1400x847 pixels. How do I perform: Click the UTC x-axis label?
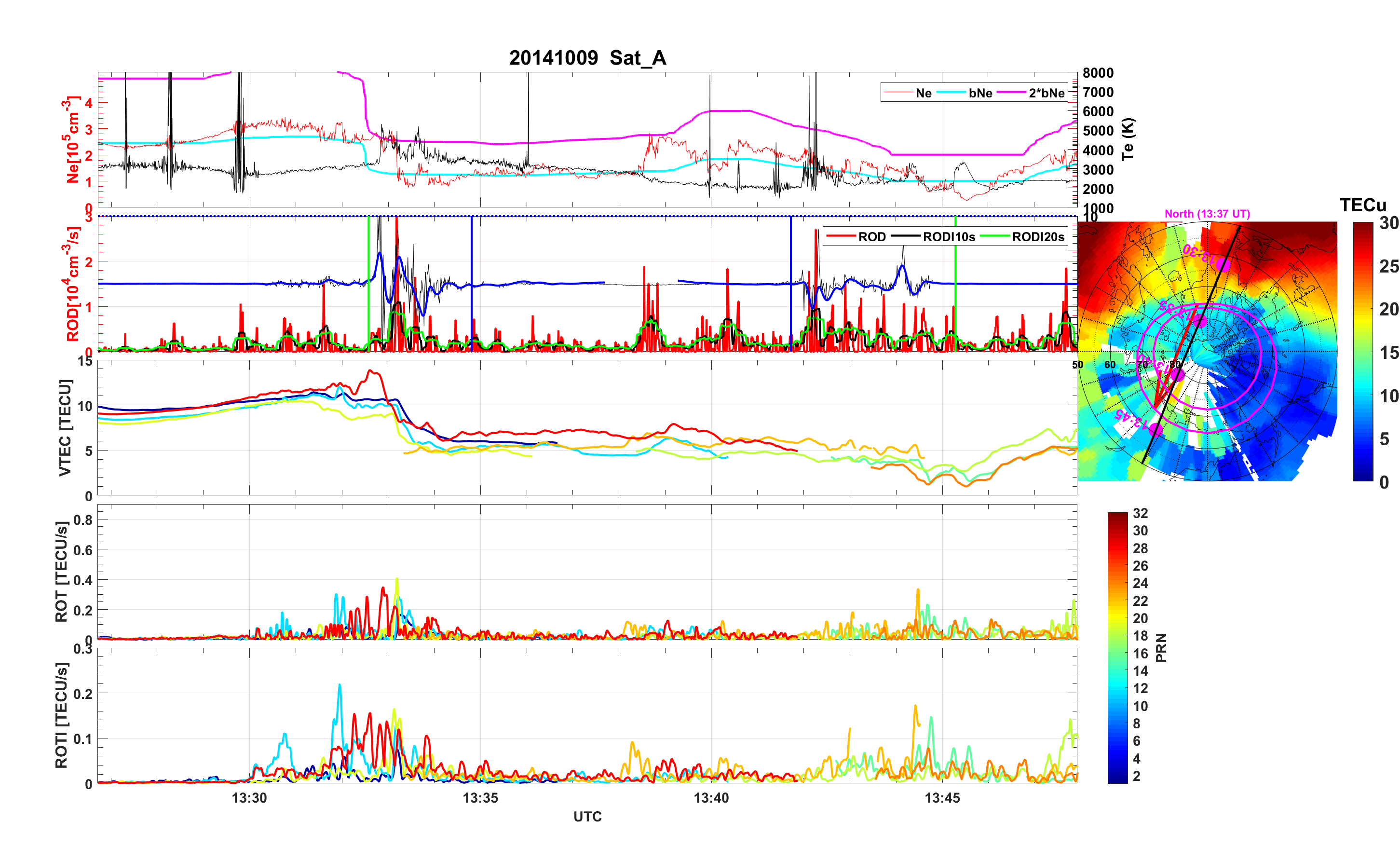pos(587,817)
